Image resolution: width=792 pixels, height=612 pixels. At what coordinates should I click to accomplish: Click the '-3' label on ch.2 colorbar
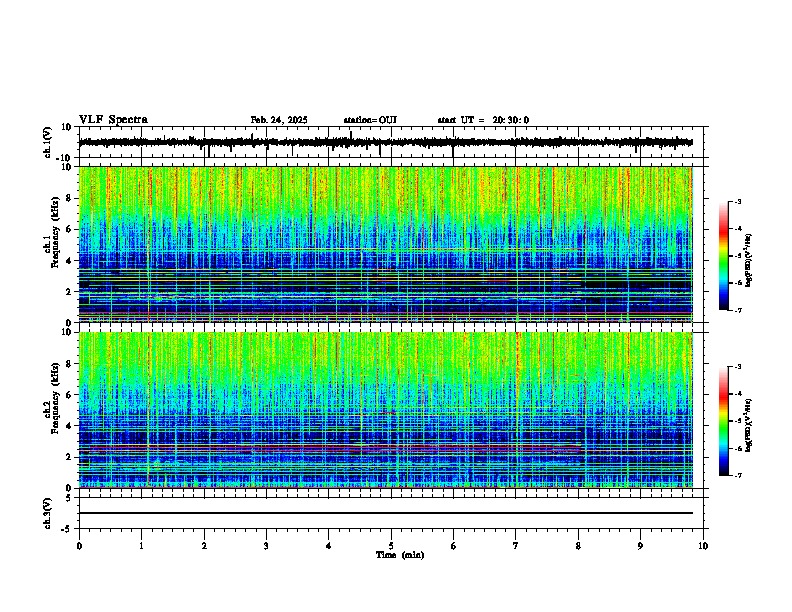(x=737, y=367)
